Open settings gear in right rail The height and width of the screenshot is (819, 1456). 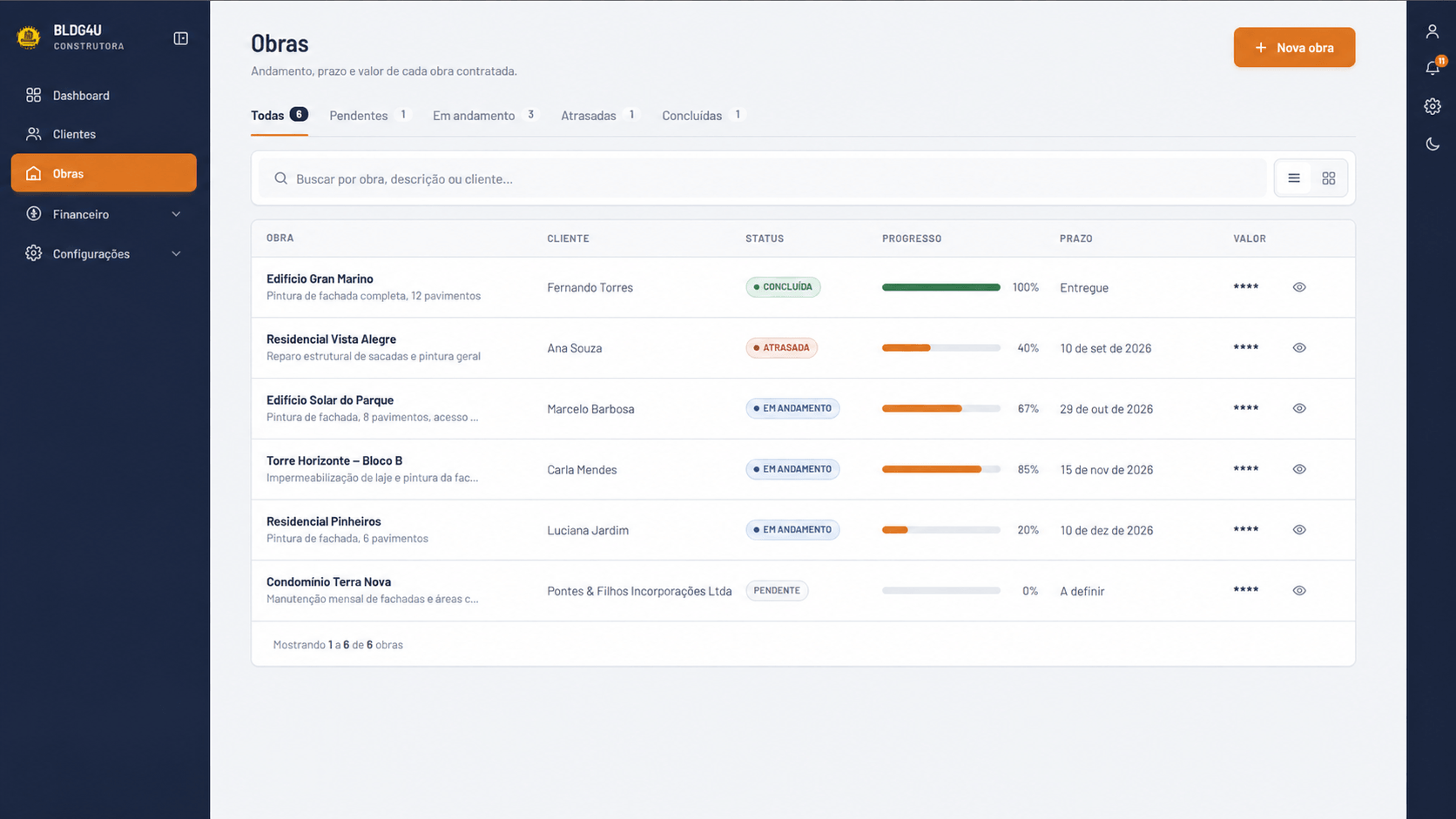[1432, 106]
